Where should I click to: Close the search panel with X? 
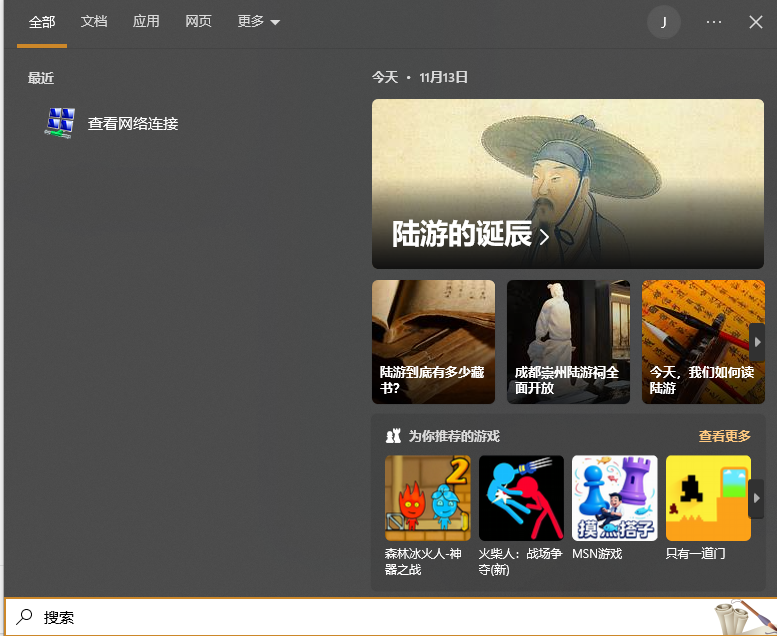(756, 22)
